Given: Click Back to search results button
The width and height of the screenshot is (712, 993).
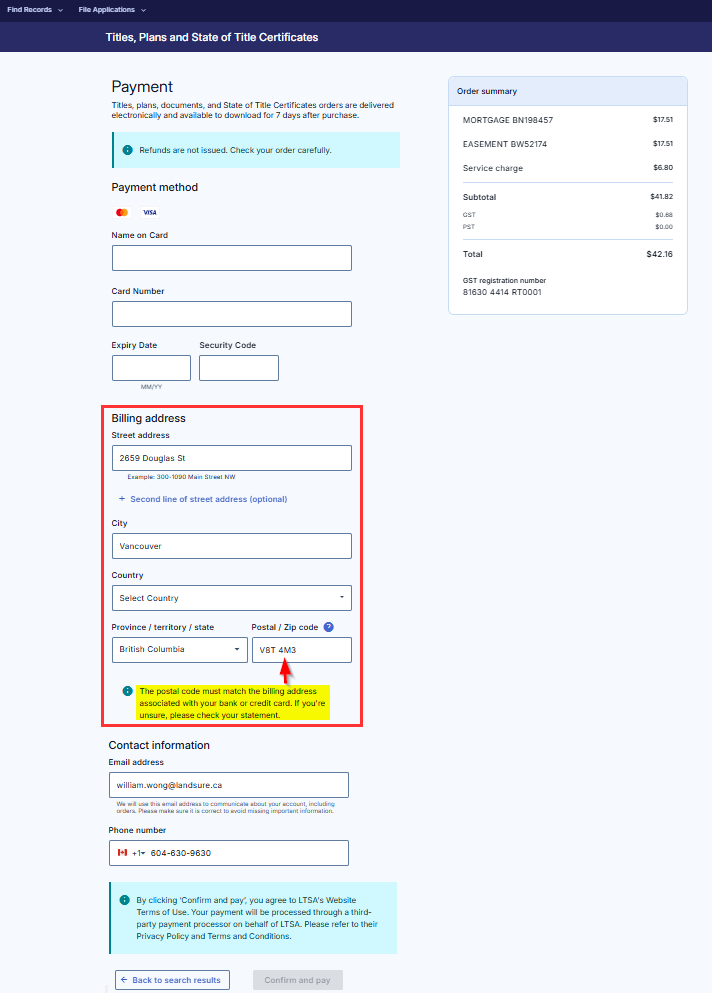Looking at the screenshot, I should [x=172, y=980].
